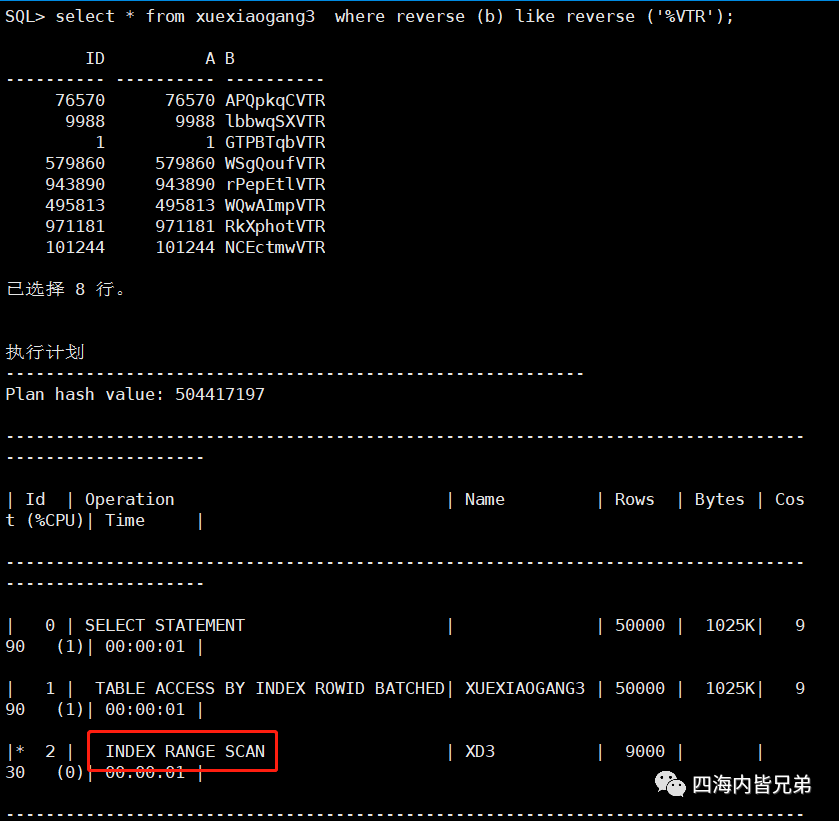Screen dimensions: 839x821
Task: Click the Time column header
Action: click(125, 520)
